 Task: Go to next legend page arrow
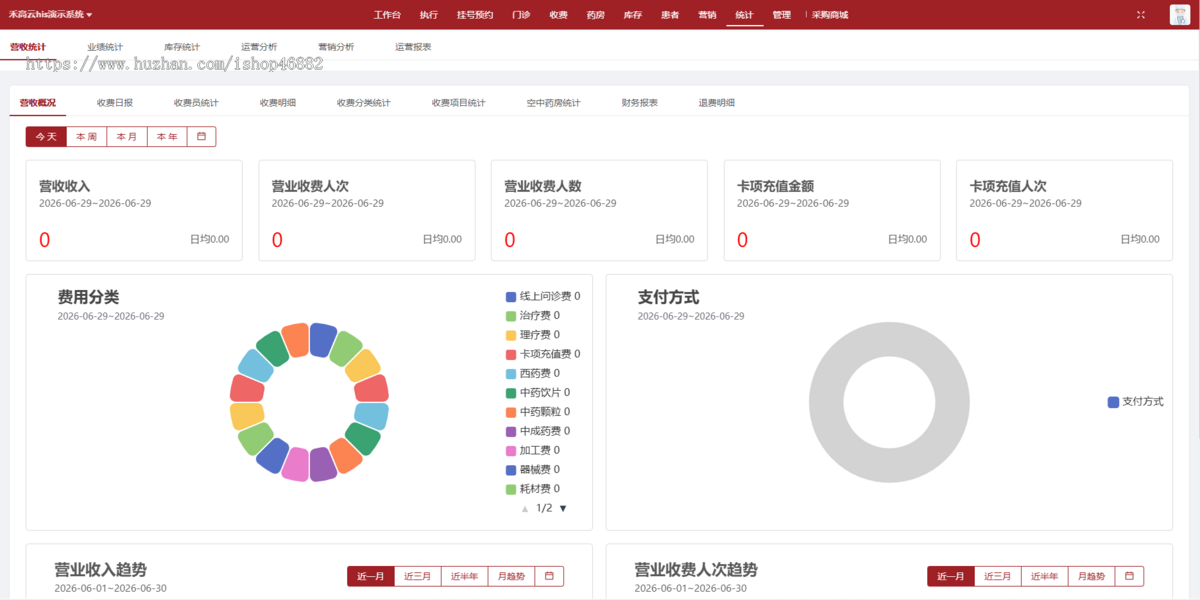tap(563, 508)
